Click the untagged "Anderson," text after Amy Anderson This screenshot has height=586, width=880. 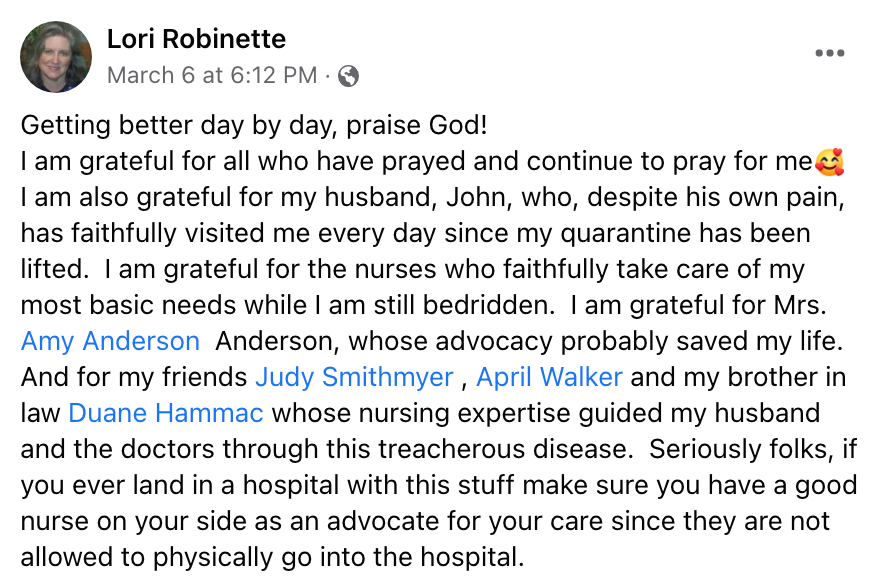[x=277, y=341]
